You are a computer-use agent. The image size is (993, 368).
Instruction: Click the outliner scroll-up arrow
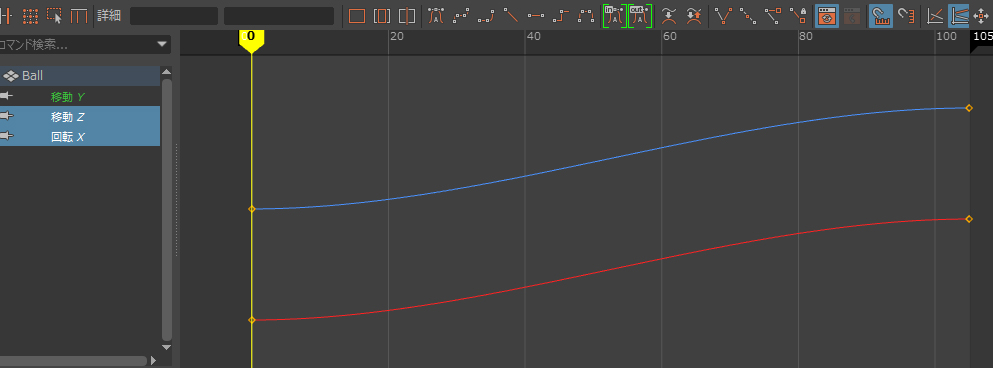coord(167,72)
